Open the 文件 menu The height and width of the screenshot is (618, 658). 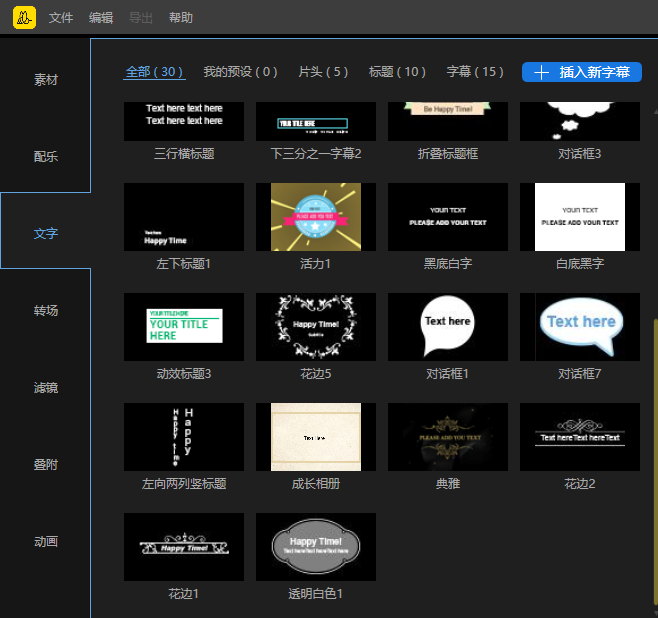tap(61, 18)
